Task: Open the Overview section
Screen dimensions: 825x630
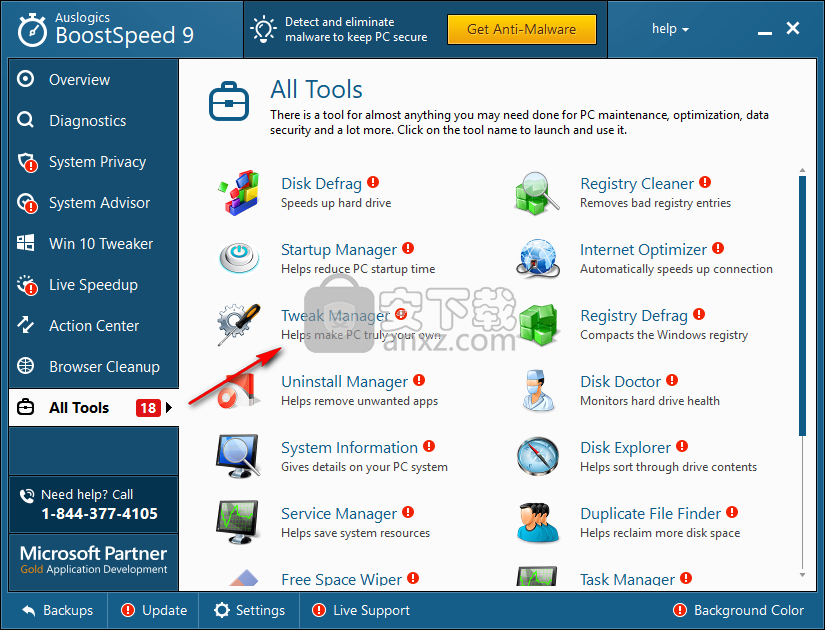Action: (x=94, y=79)
